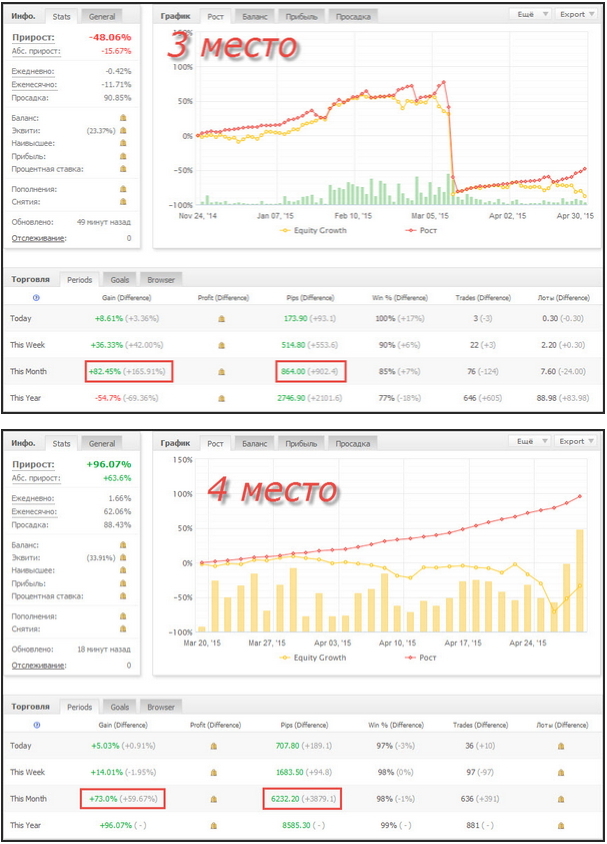Toggle the Рост legend series in the upper chart
The image size is (607, 844).
point(421,230)
